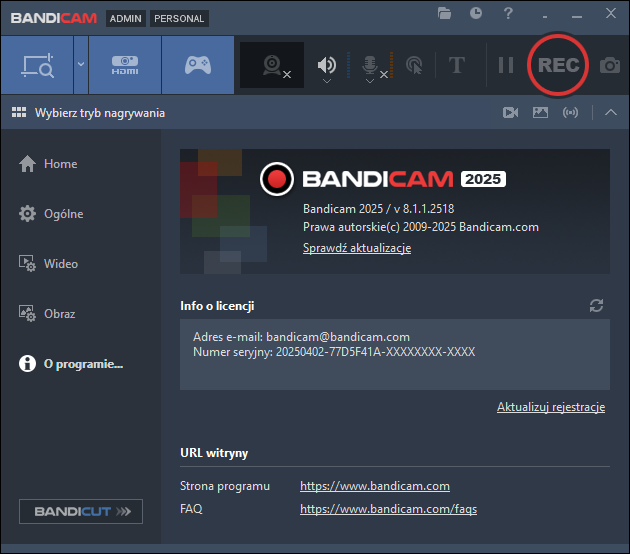
Task: Click the 2025 badge in banner
Action: [x=483, y=179]
